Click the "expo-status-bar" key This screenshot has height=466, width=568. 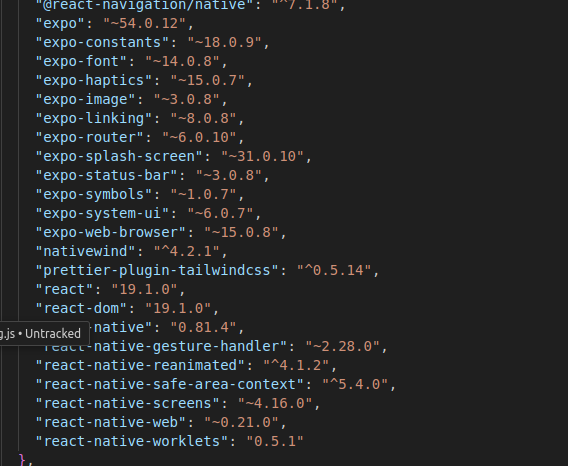click(107, 175)
